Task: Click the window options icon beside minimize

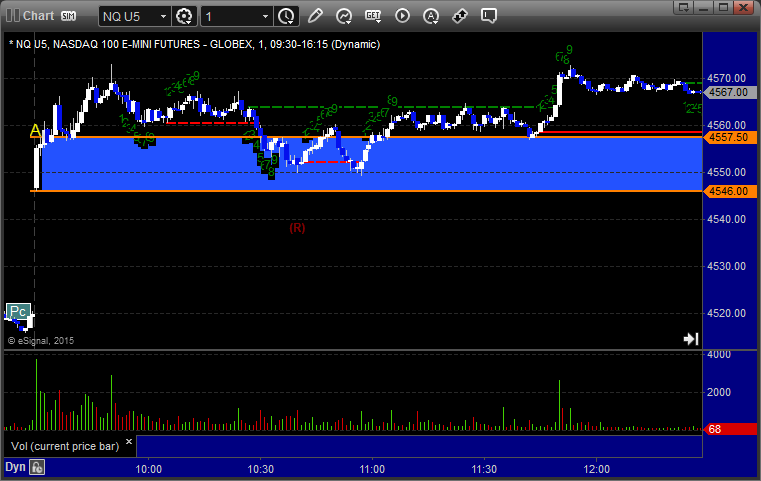Action: pyautogui.click(x=684, y=7)
